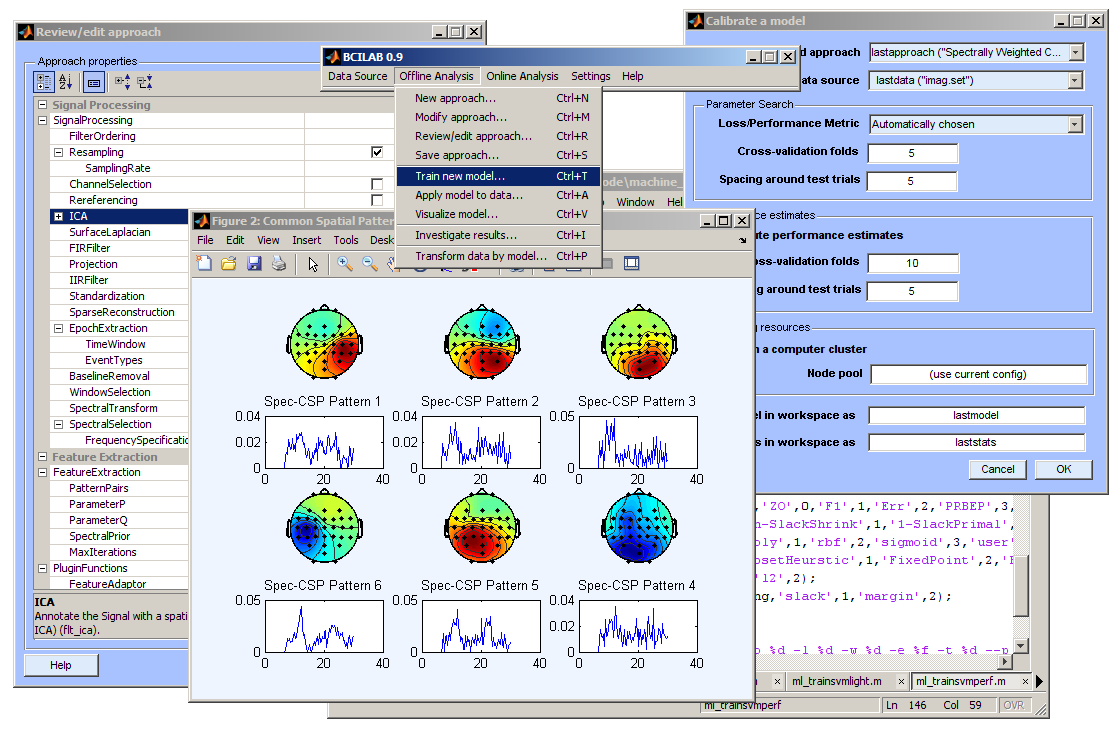Click the expand all properties icon
Viewport: 1120px width, 730px height.
(x=122, y=82)
